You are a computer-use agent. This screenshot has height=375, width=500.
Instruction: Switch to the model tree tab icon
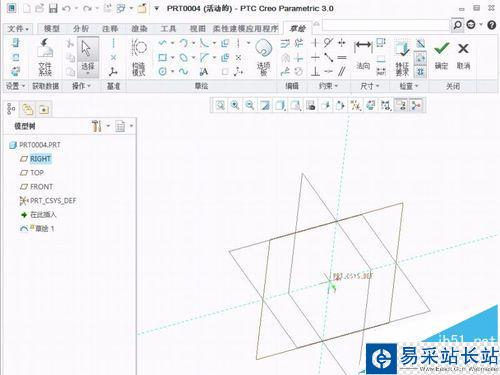point(11,109)
